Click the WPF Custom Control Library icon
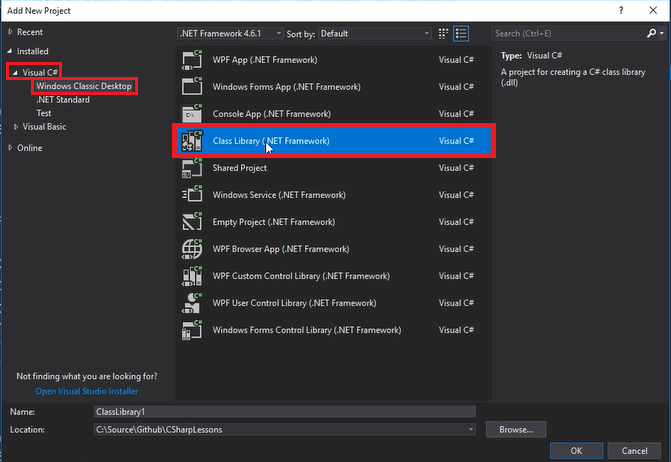Image resolution: width=671 pixels, height=462 pixels. click(x=192, y=276)
